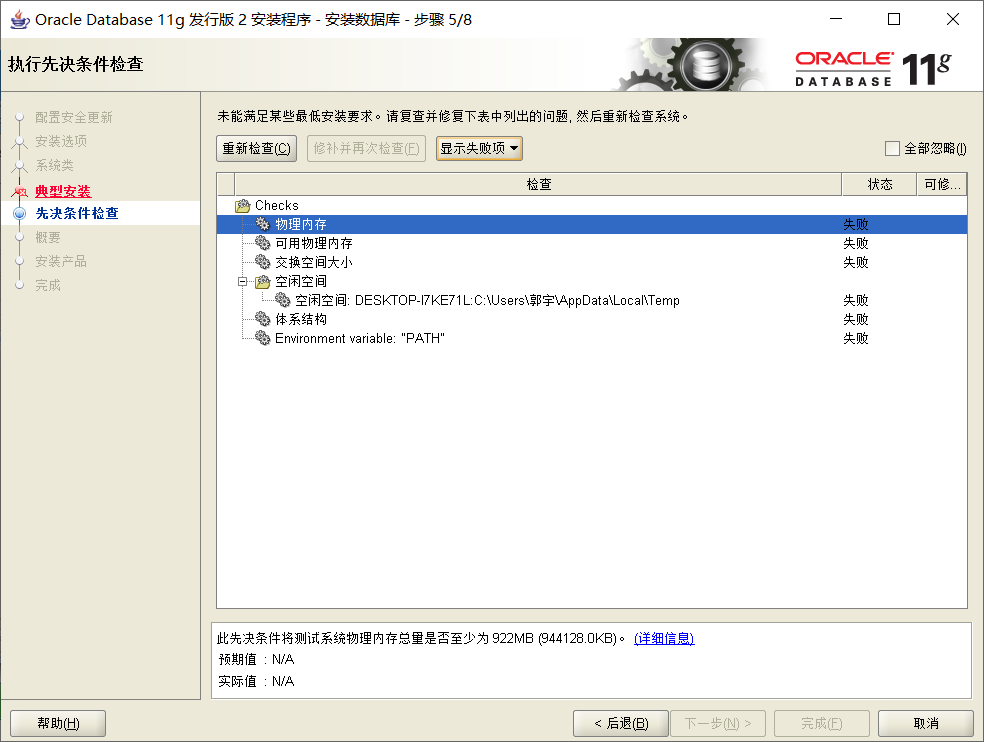This screenshot has height=742, width=984.
Task: Select the 体系结构 check row
Action: tap(592, 319)
